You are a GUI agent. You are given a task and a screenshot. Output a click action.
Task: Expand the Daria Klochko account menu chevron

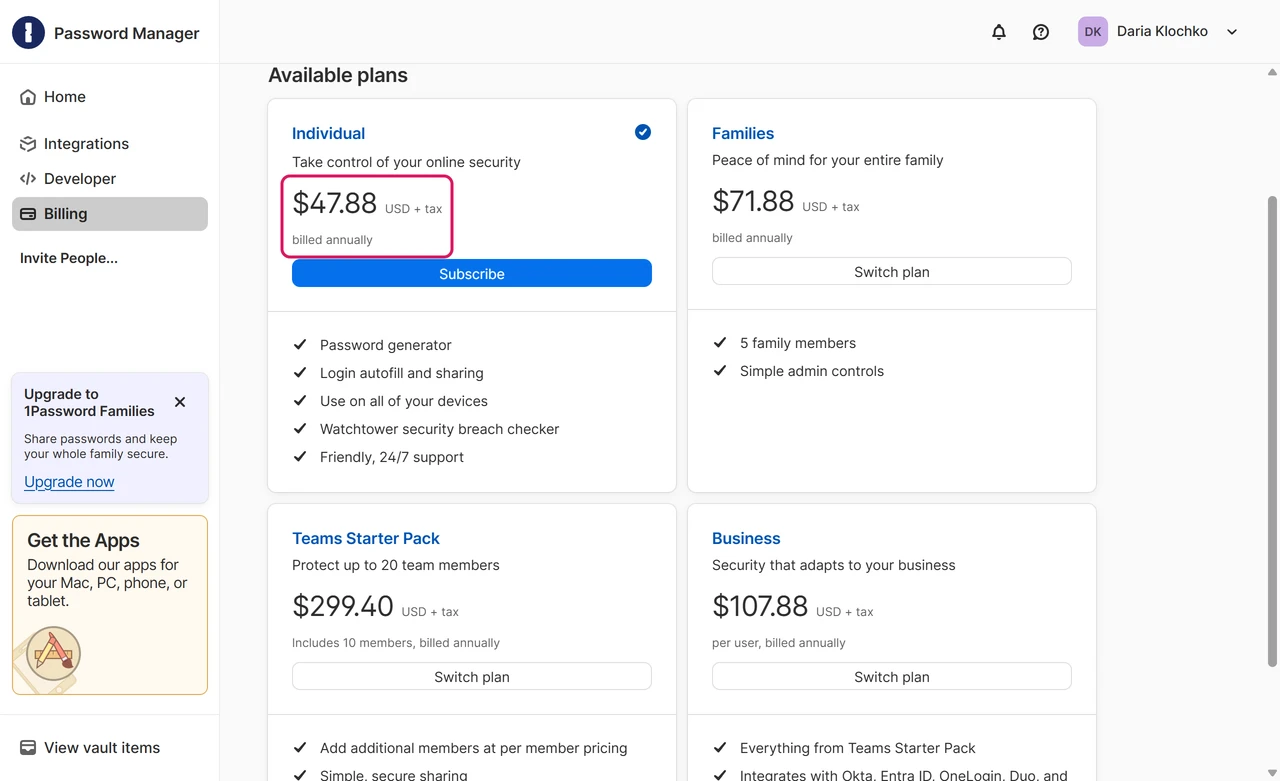[x=1232, y=32]
